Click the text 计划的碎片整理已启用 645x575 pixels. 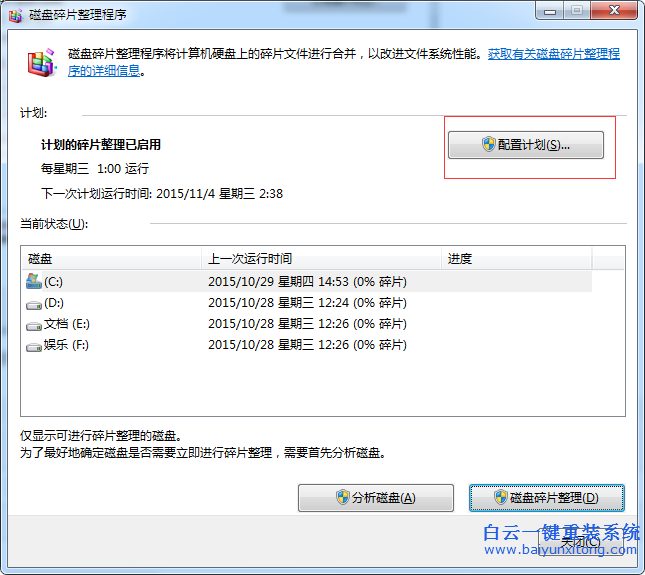[101, 145]
